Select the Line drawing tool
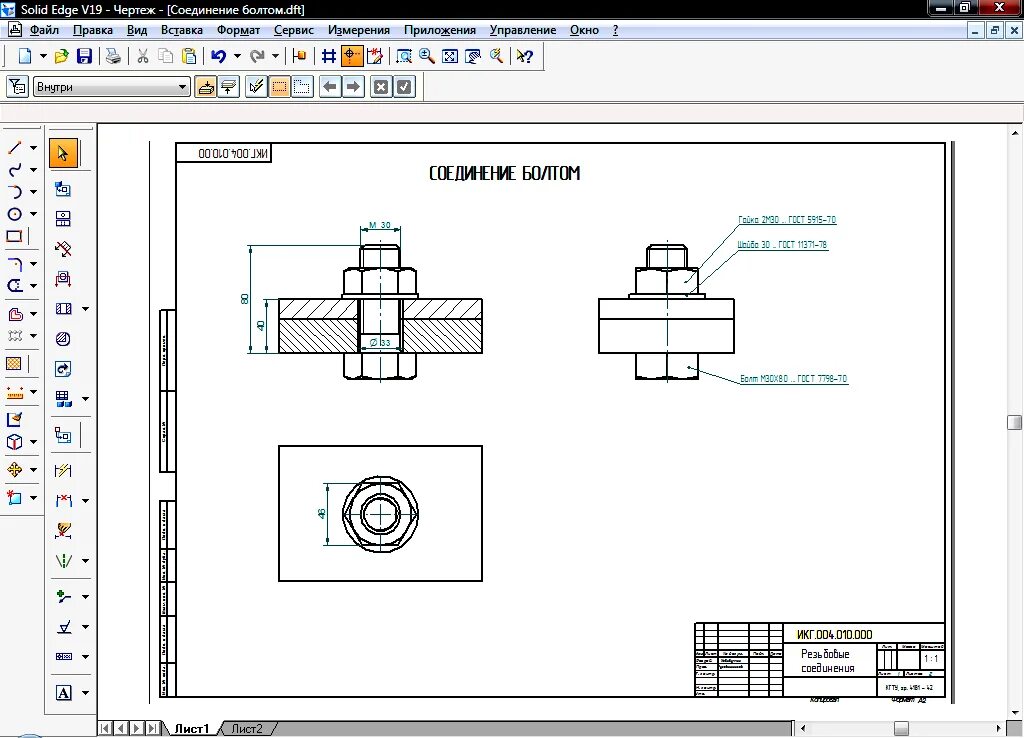The width and height of the screenshot is (1024, 738). [x=15, y=148]
